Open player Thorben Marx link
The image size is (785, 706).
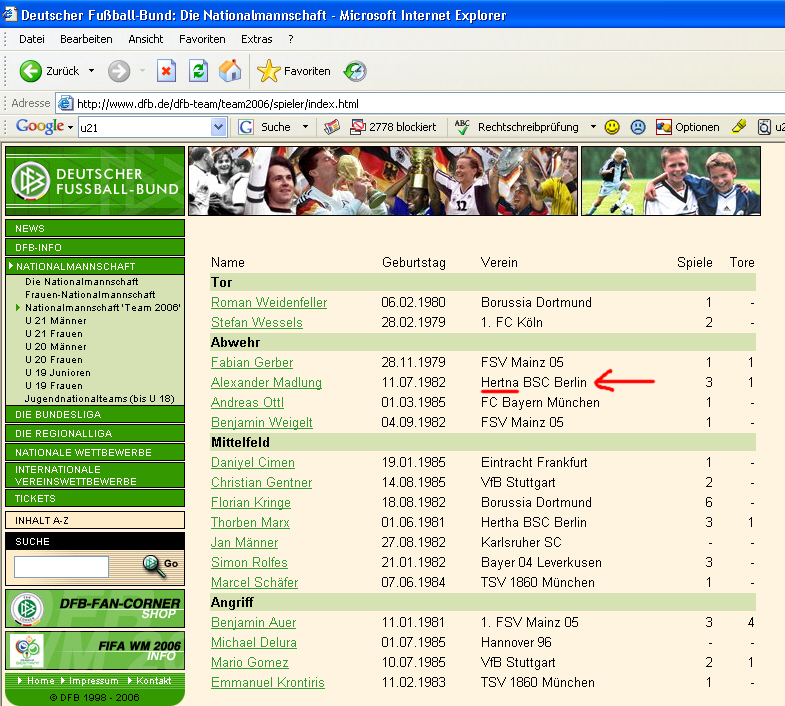click(x=250, y=523)
